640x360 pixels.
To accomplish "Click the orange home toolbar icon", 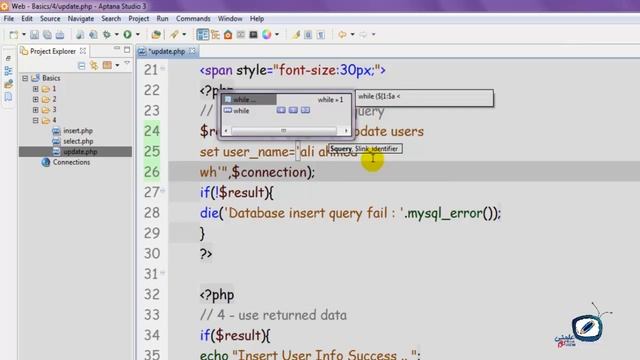I will [228, 35].
